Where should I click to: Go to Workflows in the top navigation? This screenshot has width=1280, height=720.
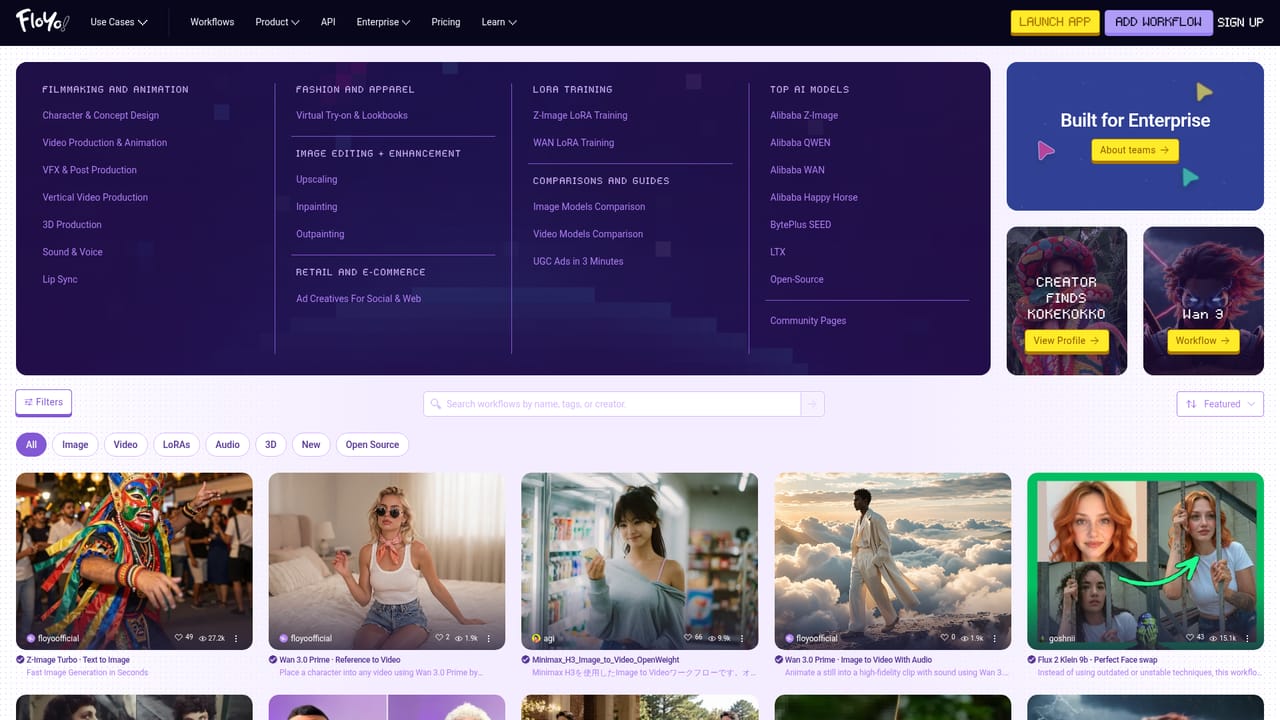point(212,22)
